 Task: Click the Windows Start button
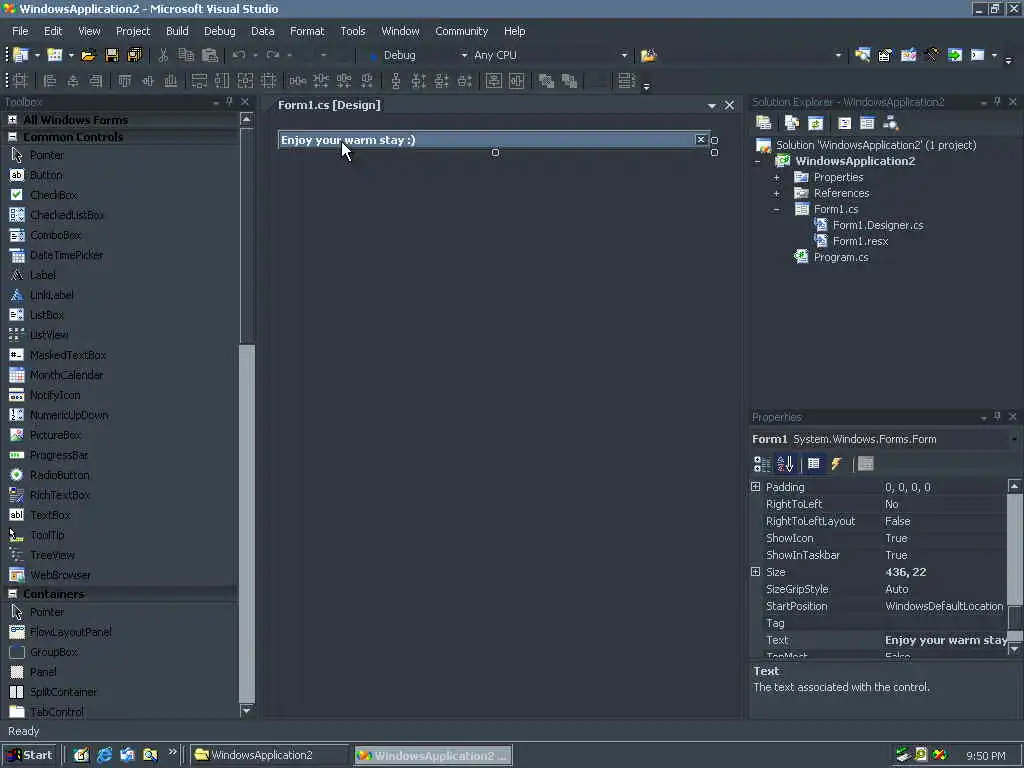[30, 755]
